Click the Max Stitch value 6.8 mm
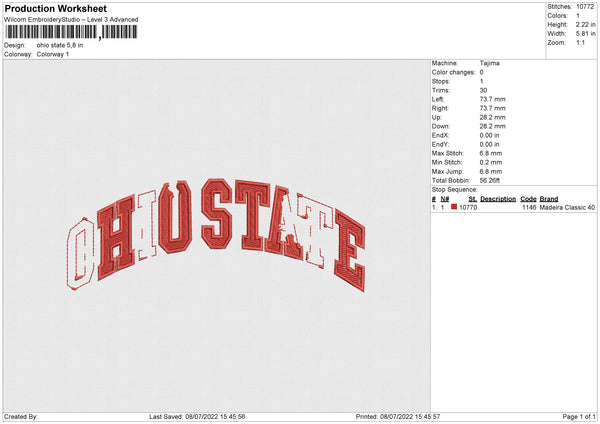The height and width of the screenshot is (424, 600). click(x=491, y=153)
